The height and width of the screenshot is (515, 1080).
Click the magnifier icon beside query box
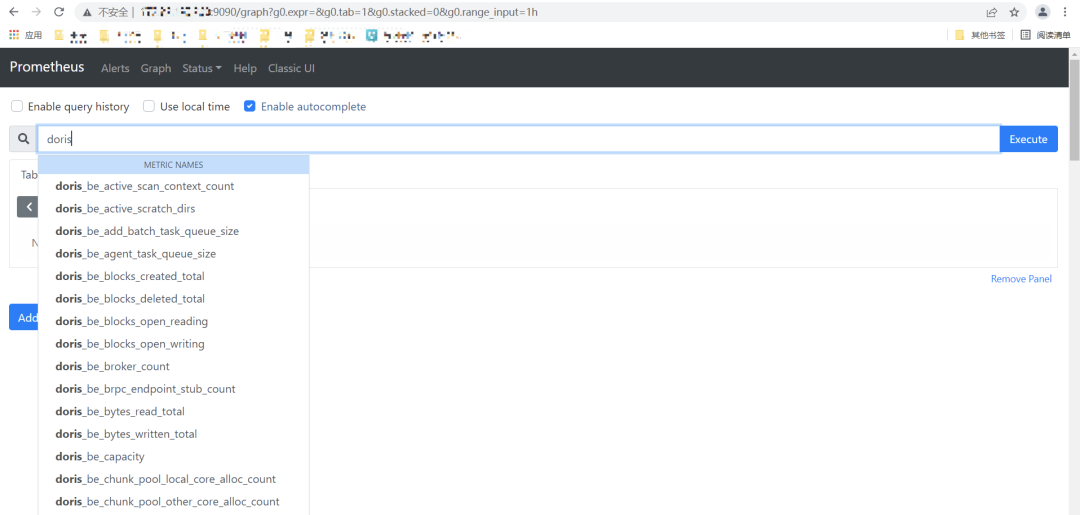(x=23, y=139)
